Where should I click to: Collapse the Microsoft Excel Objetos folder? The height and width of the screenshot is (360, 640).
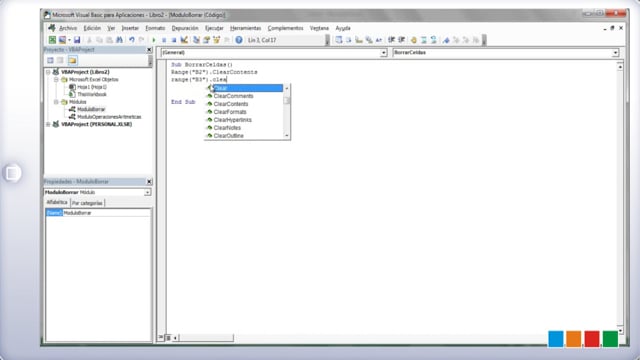click(56, 80)
